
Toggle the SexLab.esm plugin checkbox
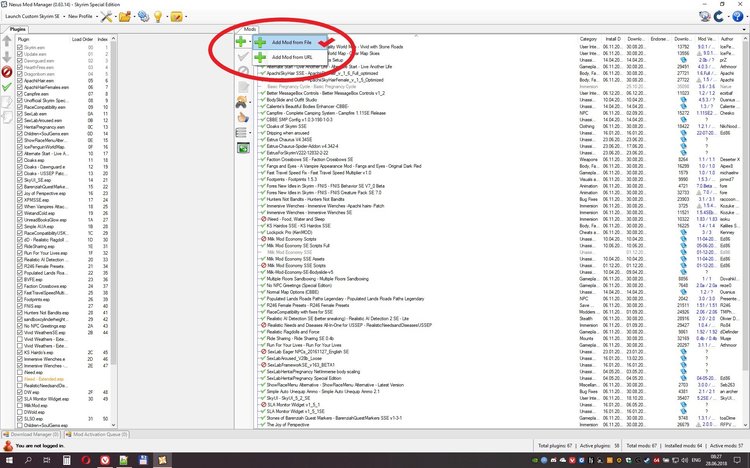20,114
